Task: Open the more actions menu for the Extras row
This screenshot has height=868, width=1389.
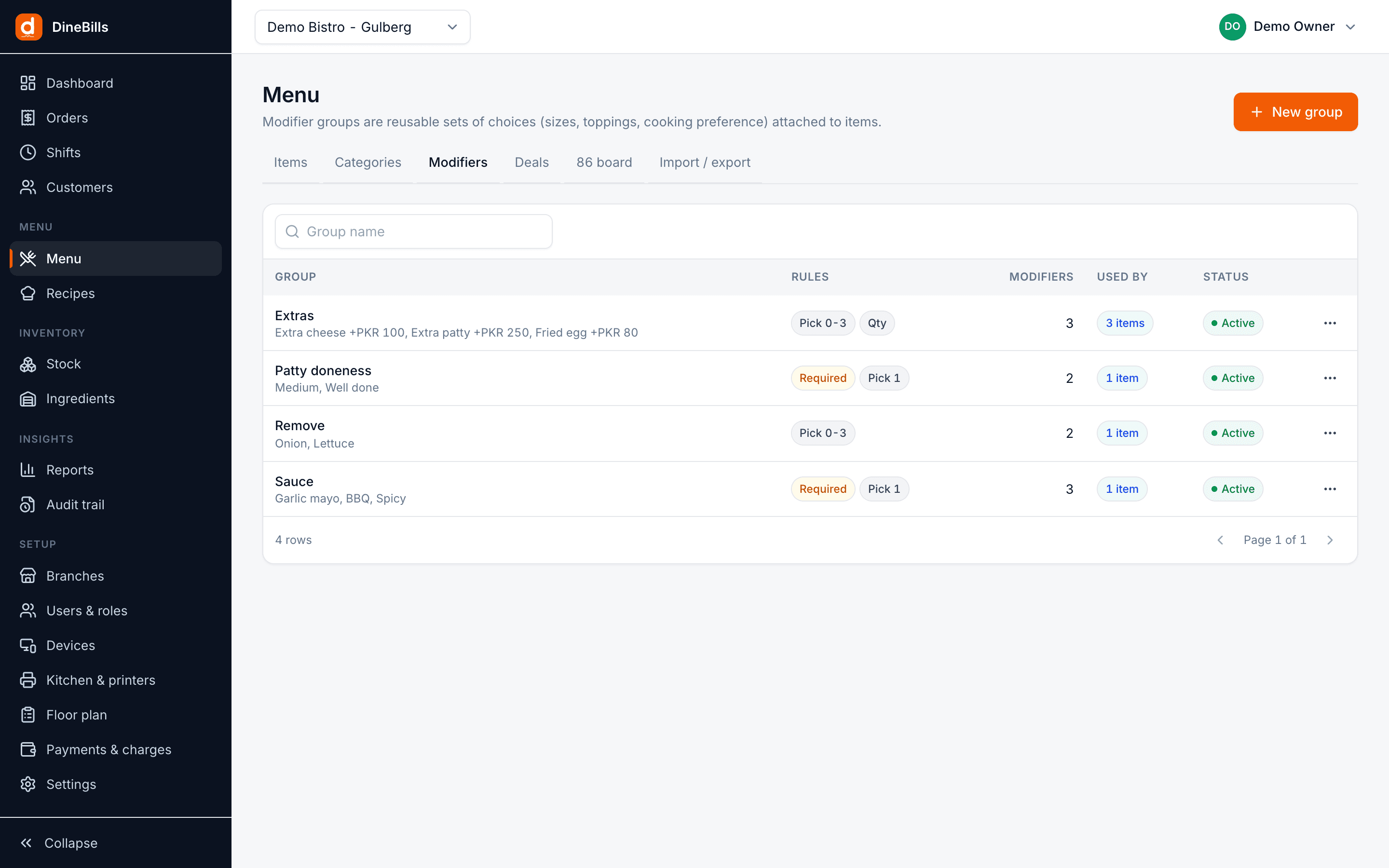Action: (x=1330, y=323)
